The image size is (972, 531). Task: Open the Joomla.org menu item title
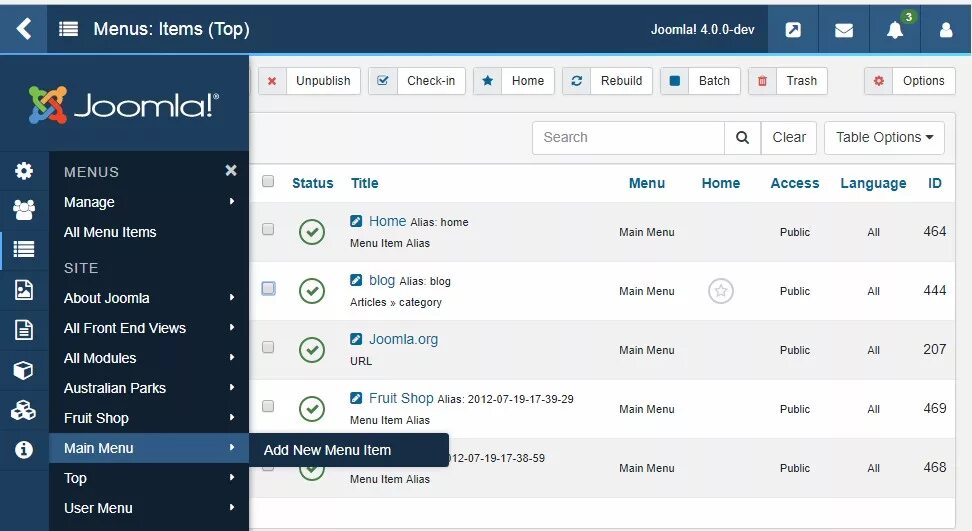pyautogui.click(x=404, y=339)
